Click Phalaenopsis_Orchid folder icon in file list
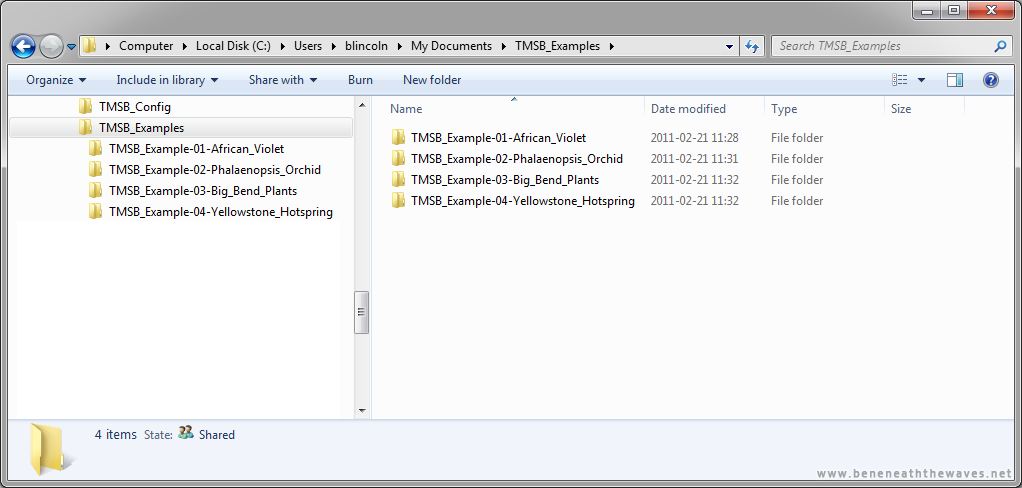This screenshot has width=1022, height=488. (398, 158)
